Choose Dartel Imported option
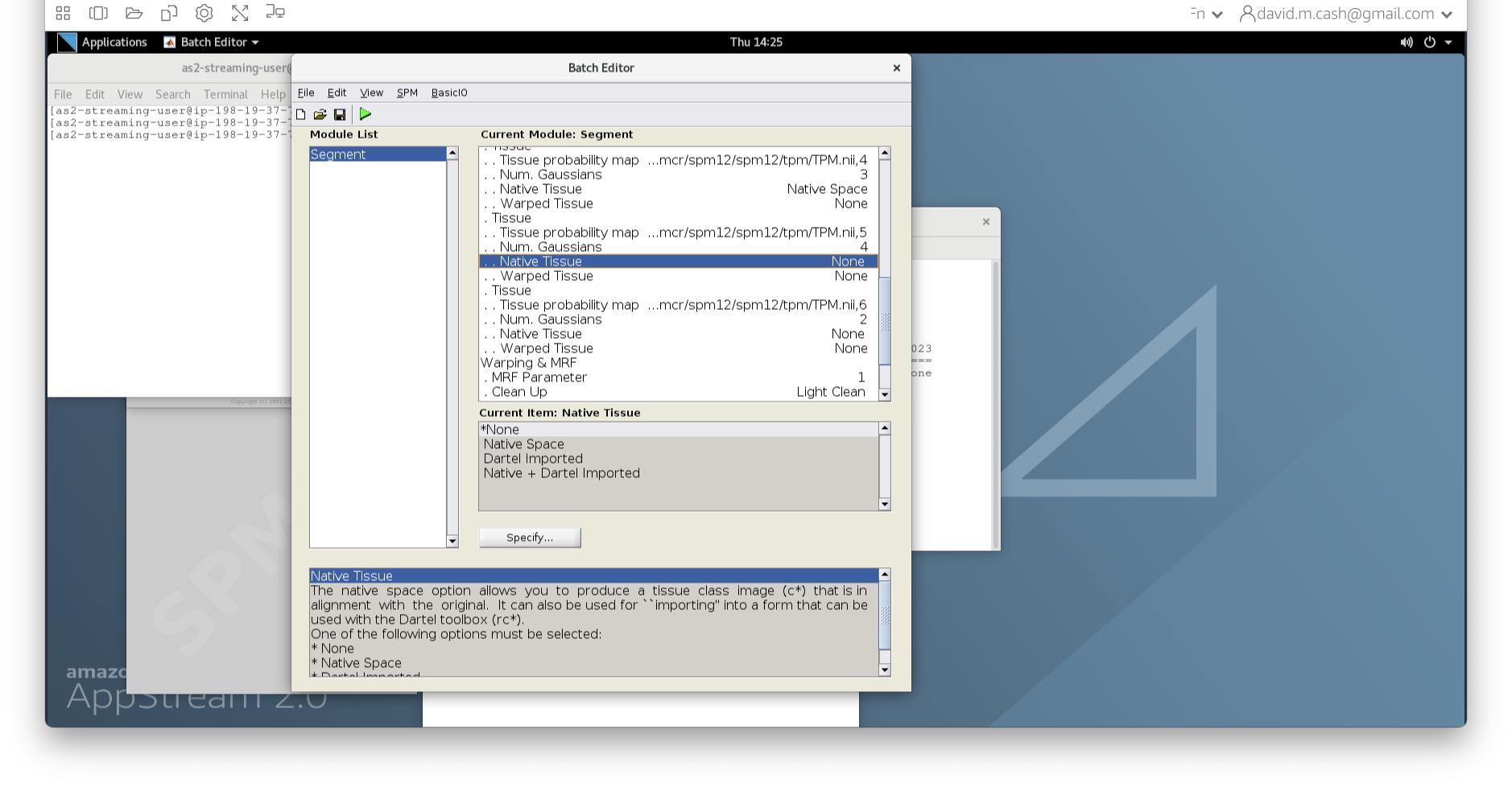The height and width of the screenshot is (787, 1512). tap(679, 459)
